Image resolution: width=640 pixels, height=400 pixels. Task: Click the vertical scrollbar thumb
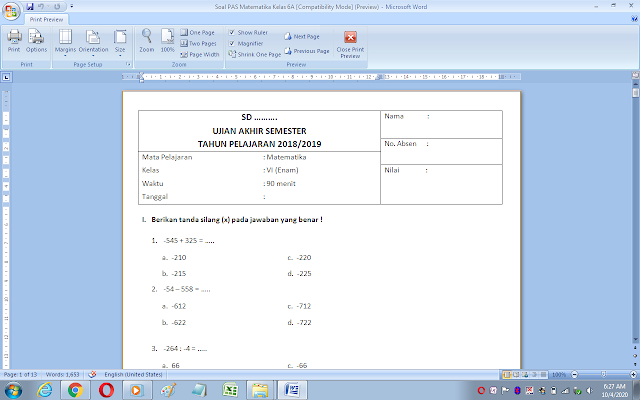(x=635, y=93)
